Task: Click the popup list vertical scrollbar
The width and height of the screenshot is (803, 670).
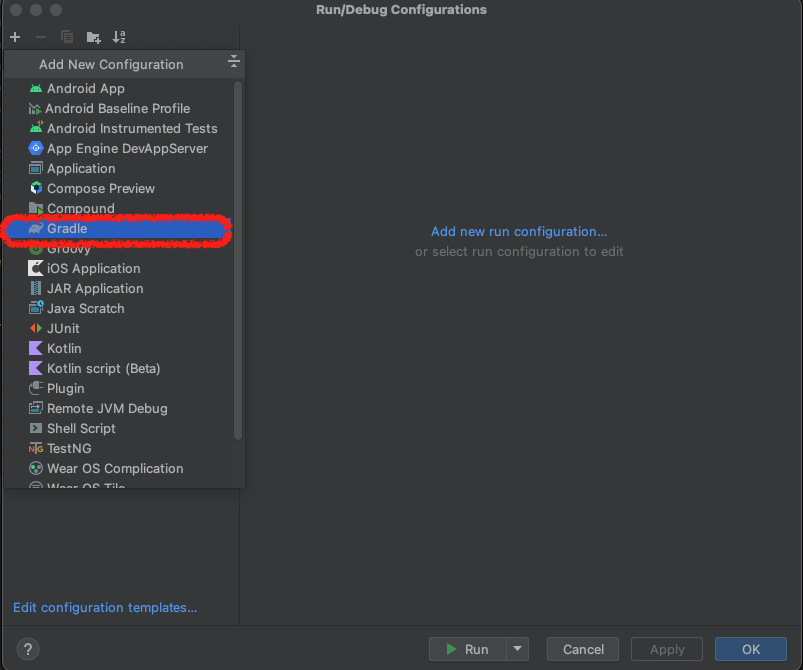Action: 238,260
